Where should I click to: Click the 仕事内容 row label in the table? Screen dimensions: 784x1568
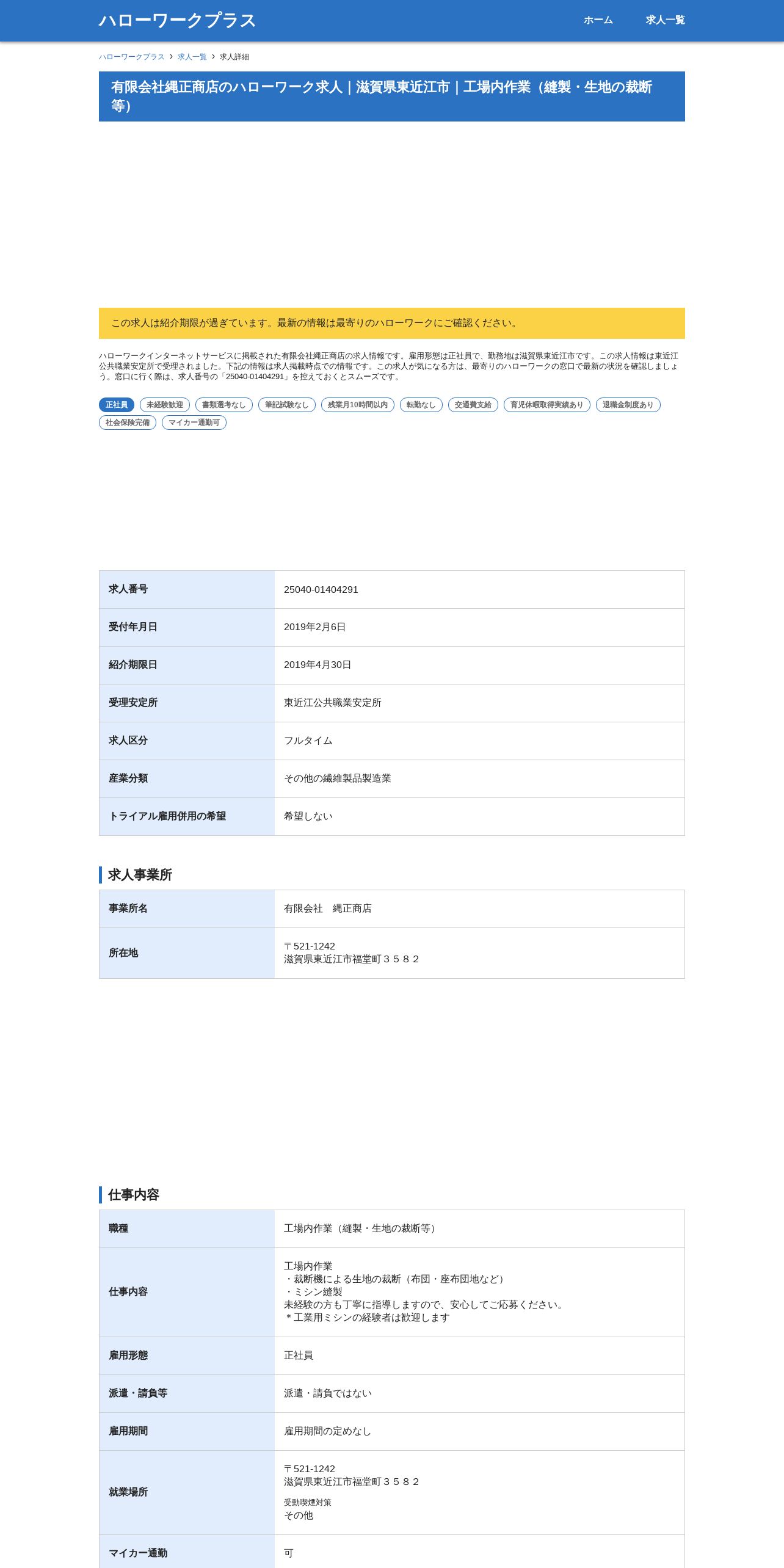pos(128,1292)
